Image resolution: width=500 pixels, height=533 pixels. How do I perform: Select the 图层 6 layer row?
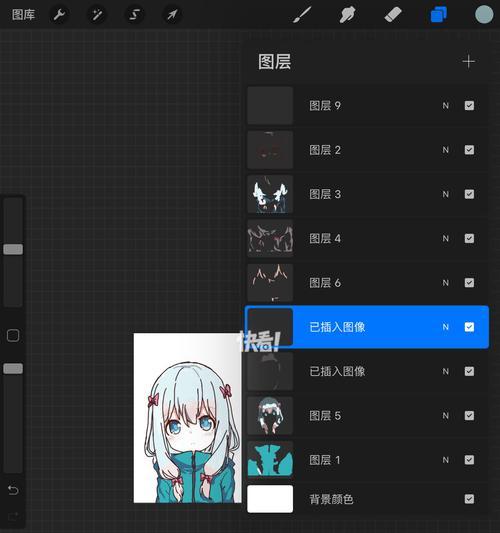pos(367,282)
